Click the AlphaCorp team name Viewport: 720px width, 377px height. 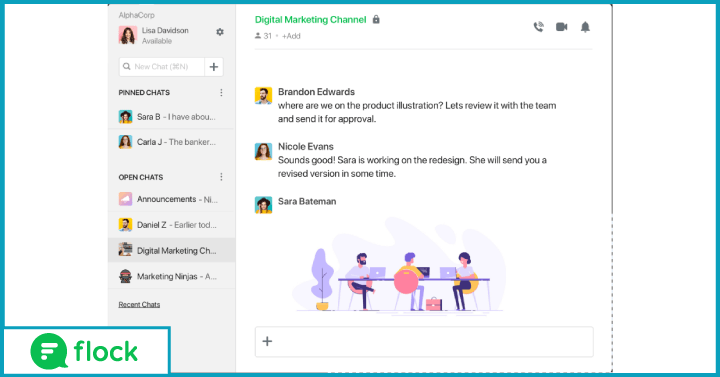pyautogui.click(x=136, y=15)
